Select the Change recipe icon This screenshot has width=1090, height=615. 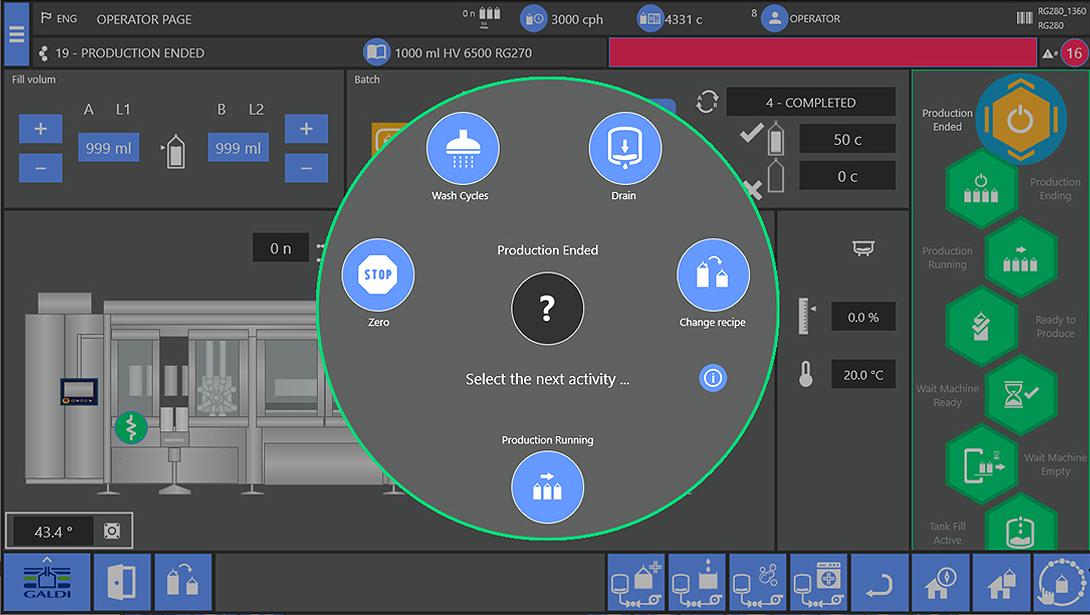[713, 275]
